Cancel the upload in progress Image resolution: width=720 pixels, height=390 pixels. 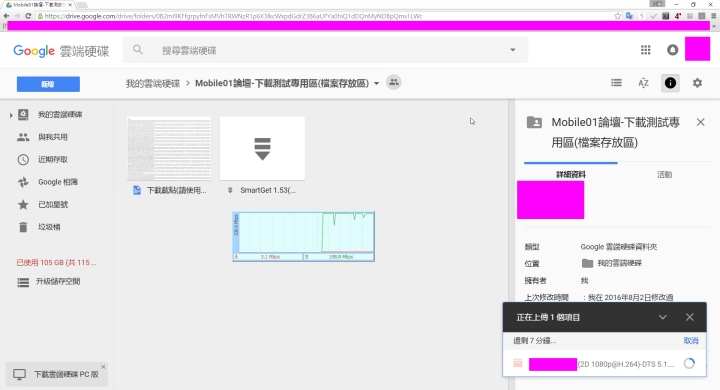(x=691, y=340)
